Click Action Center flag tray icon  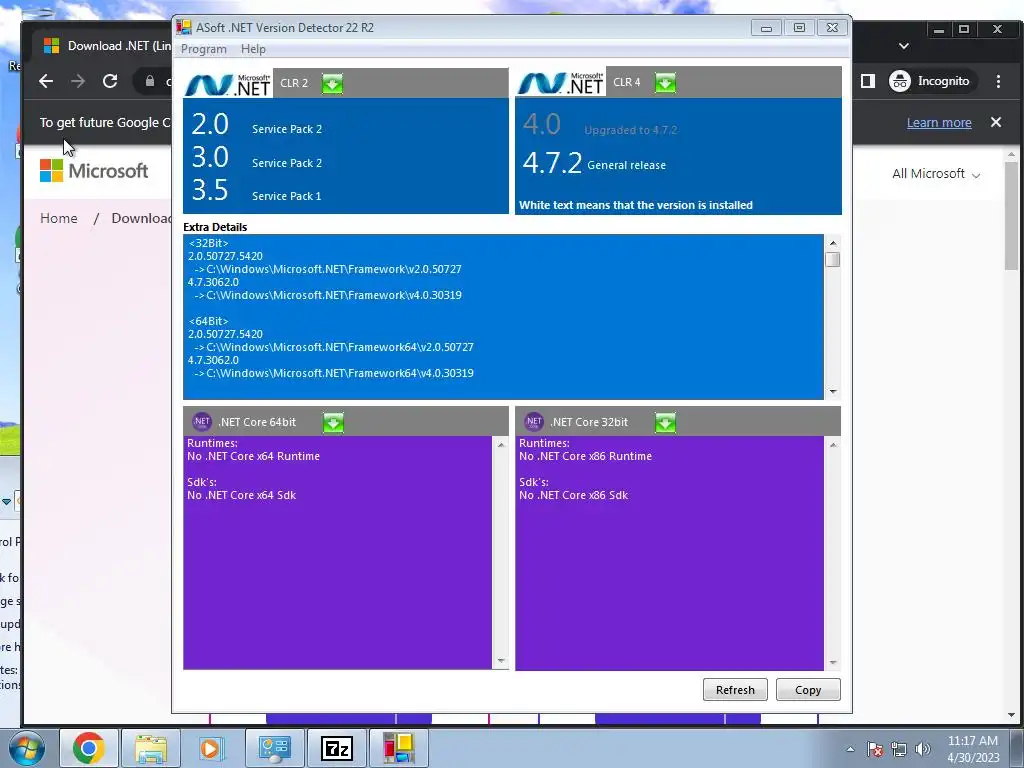(875, 749)
